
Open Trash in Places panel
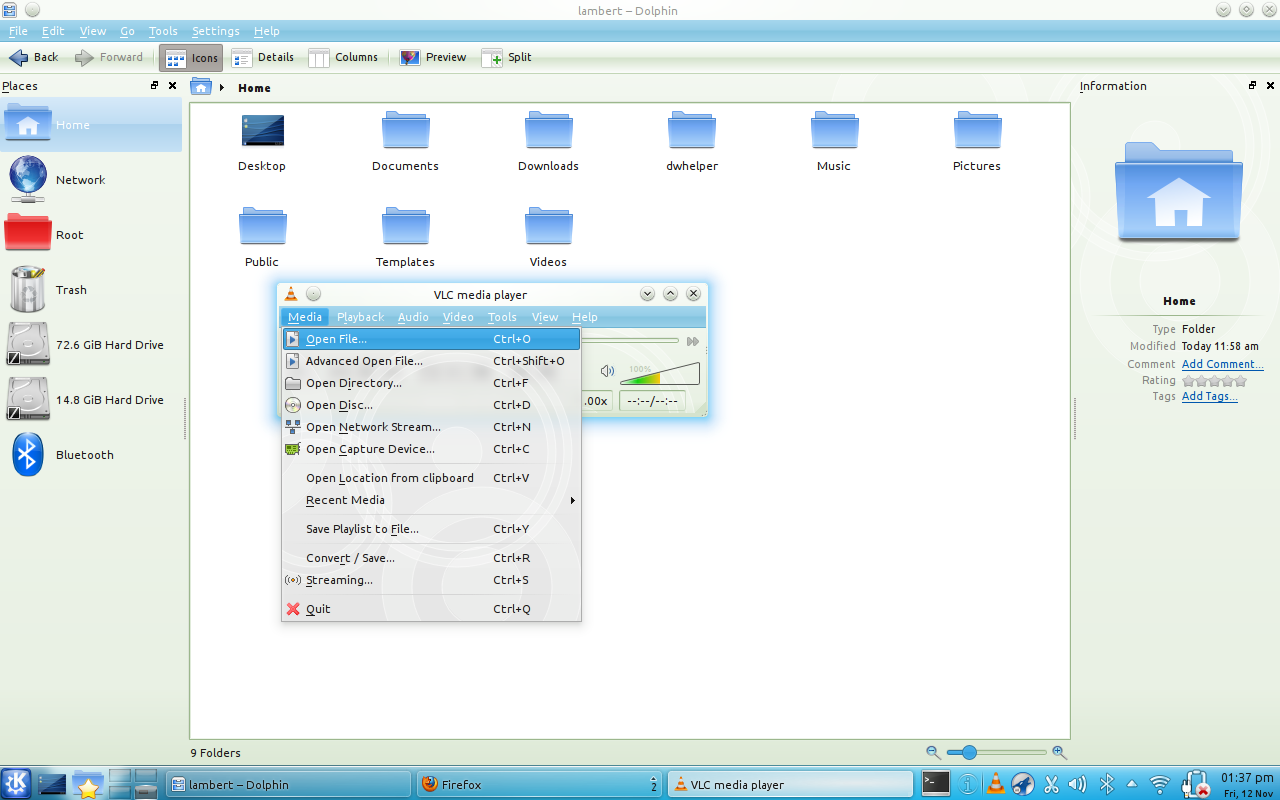click(91, 290)
